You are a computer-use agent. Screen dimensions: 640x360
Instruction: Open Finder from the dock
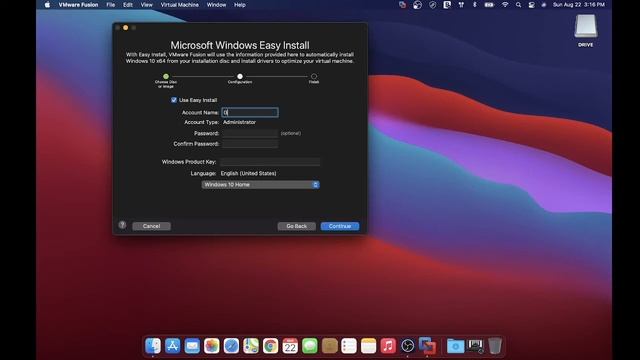click(x=153, y=346)
